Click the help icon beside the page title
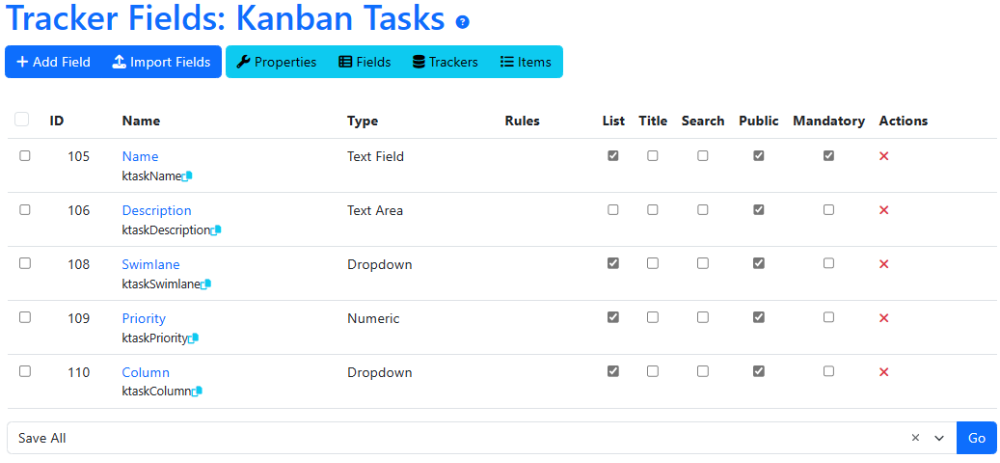This screenshot has height=463, width=1000. click(x=462, y=22)
